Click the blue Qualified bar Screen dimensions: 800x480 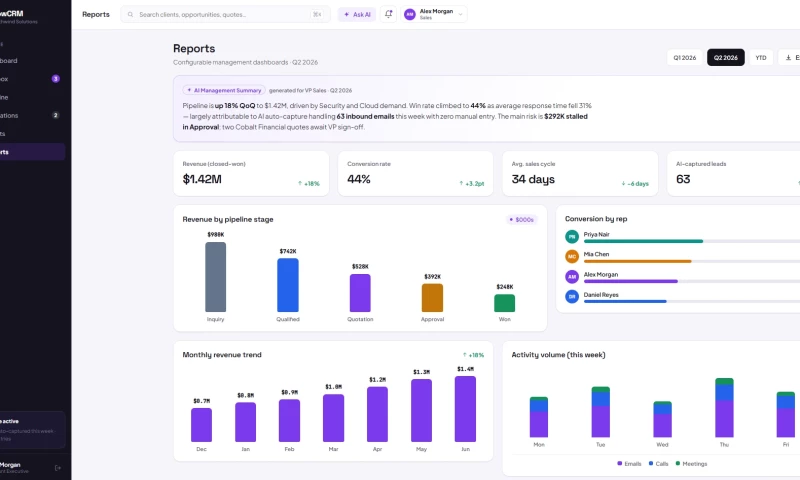(288, 285)
